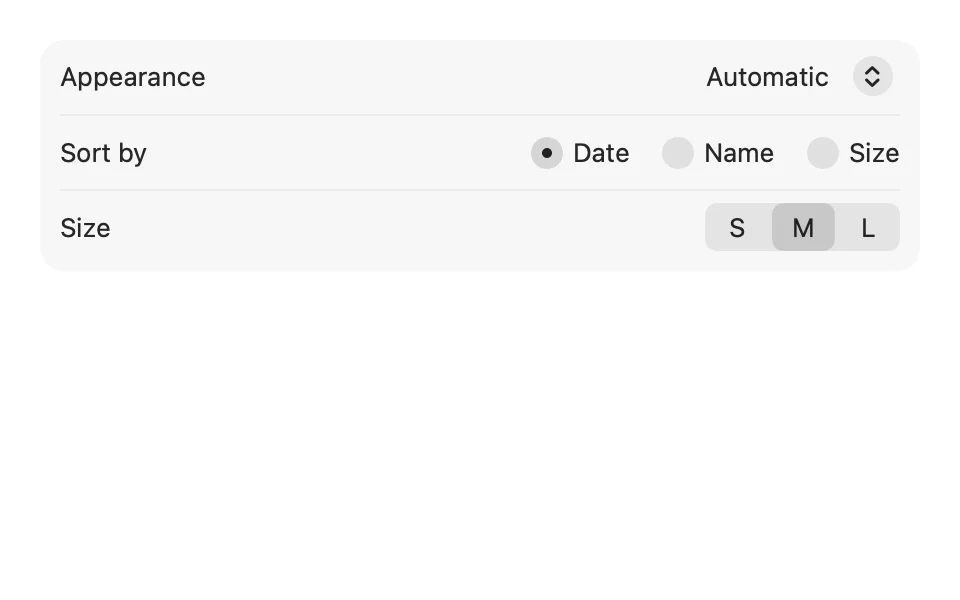Switch sorting to Size

(822, 153)
